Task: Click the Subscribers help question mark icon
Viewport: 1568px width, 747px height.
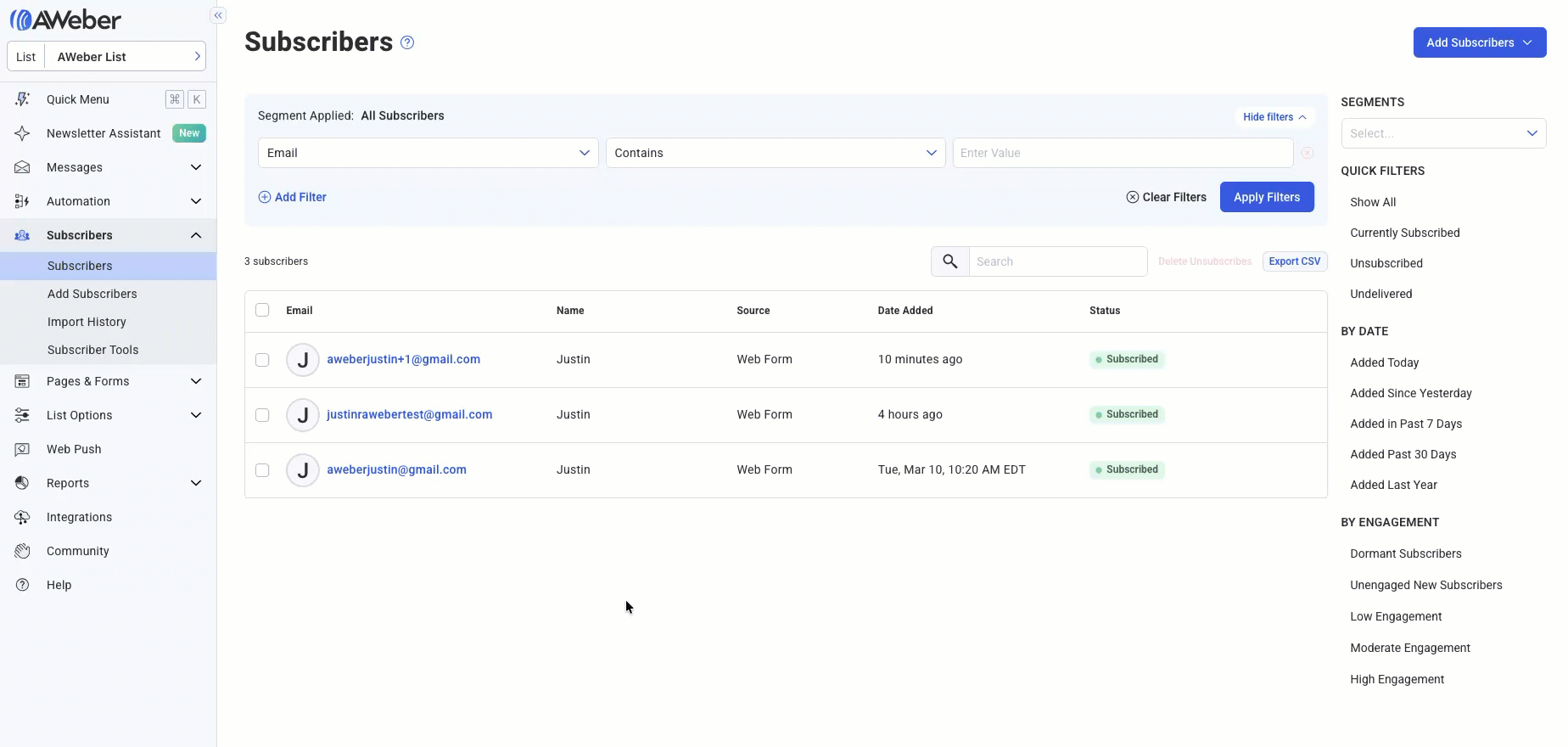Action: click(x=407, y=42)
